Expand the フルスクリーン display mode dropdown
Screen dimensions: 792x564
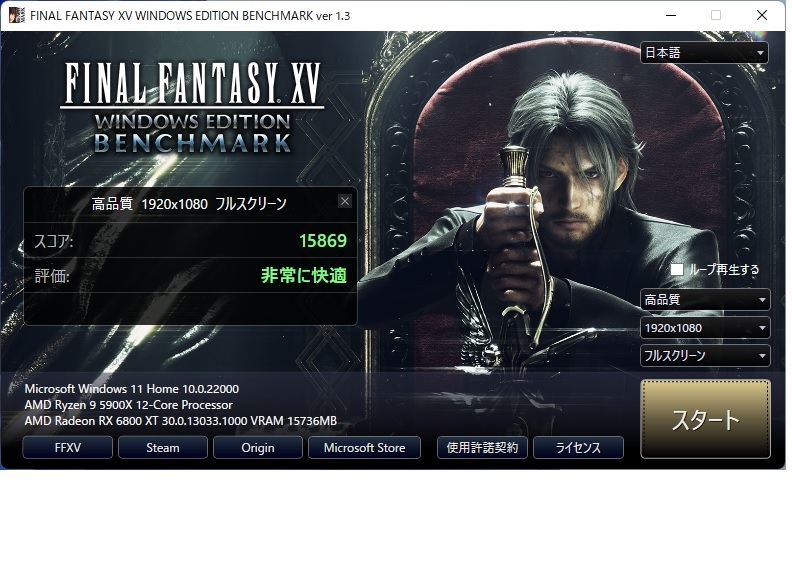tap(705, 355)
